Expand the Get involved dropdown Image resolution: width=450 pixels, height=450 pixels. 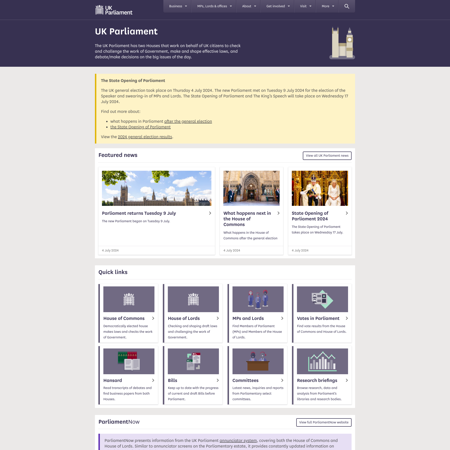point(278,6)
